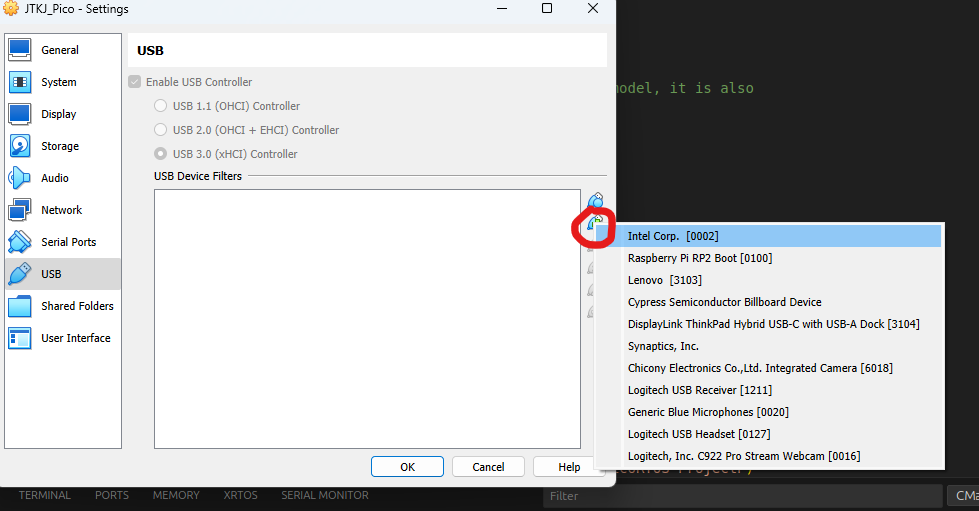This screenshot has width=979, height=511.
Task: Confirm settings with OK button
Action: (407, 467)
